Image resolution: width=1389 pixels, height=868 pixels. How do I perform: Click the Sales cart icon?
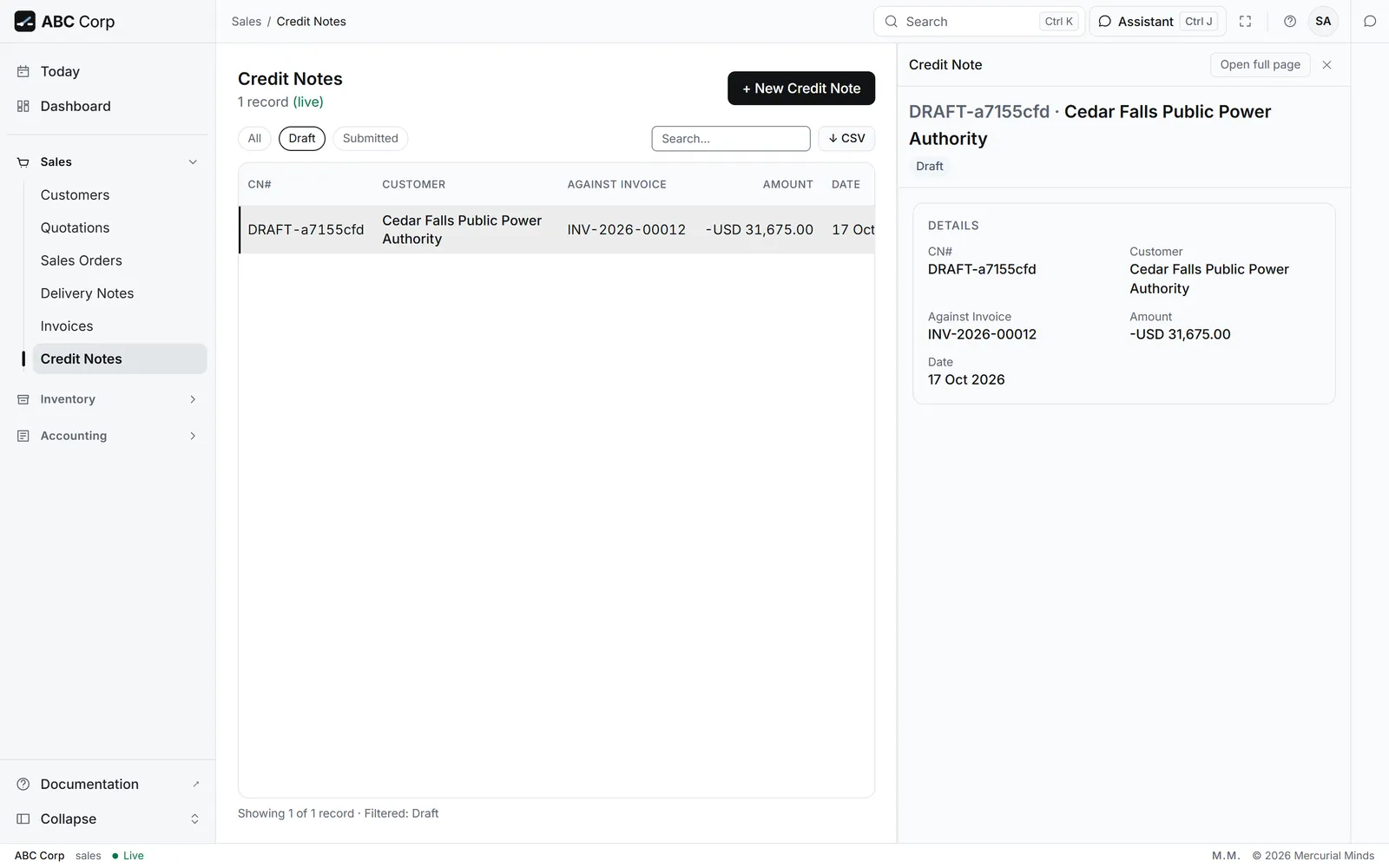[x=23, y=162]
